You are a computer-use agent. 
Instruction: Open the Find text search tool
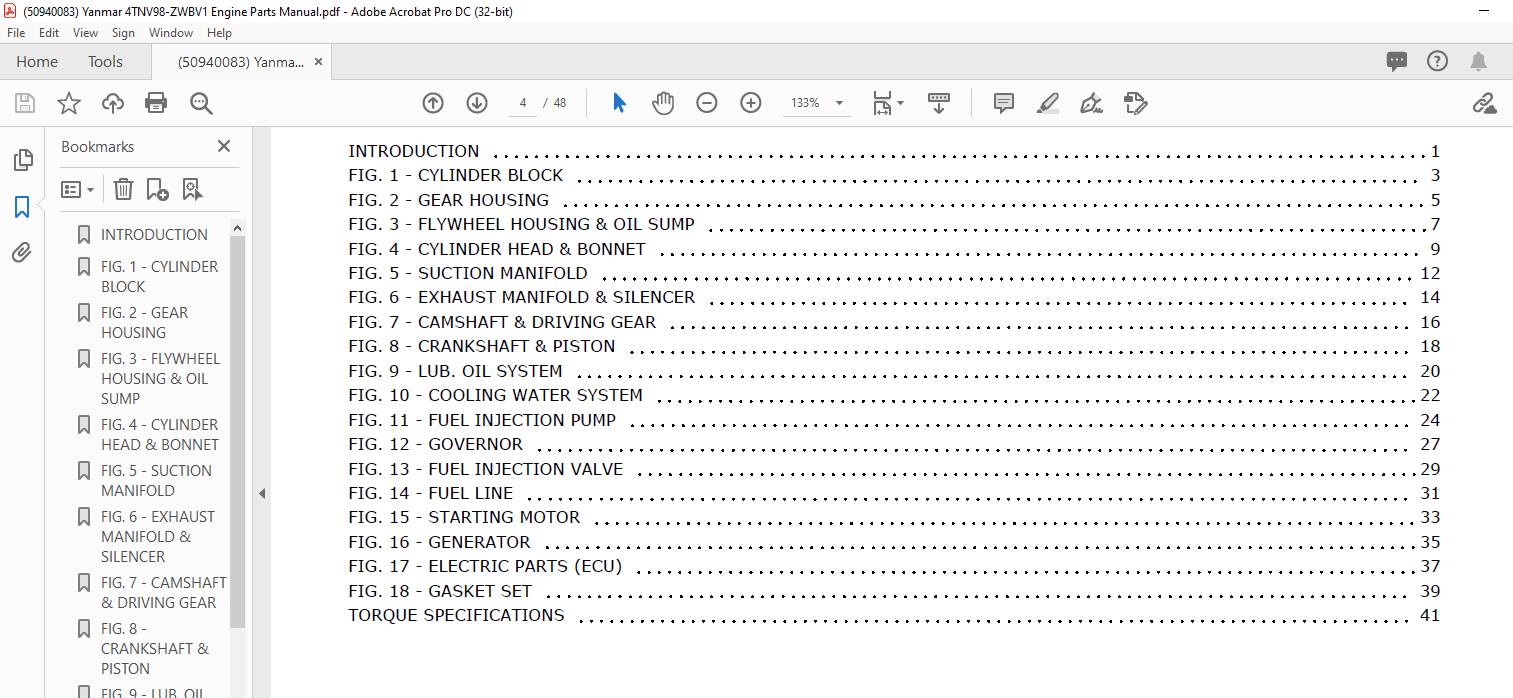201,103
